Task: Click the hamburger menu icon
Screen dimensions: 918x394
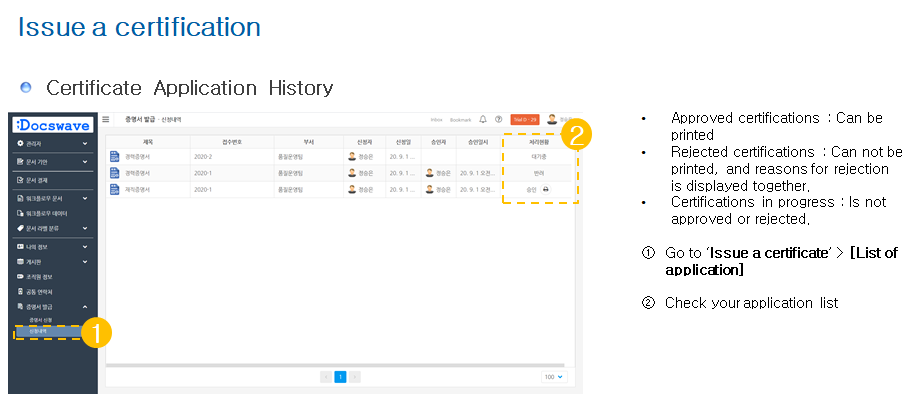Action: [x=106, y=119]
